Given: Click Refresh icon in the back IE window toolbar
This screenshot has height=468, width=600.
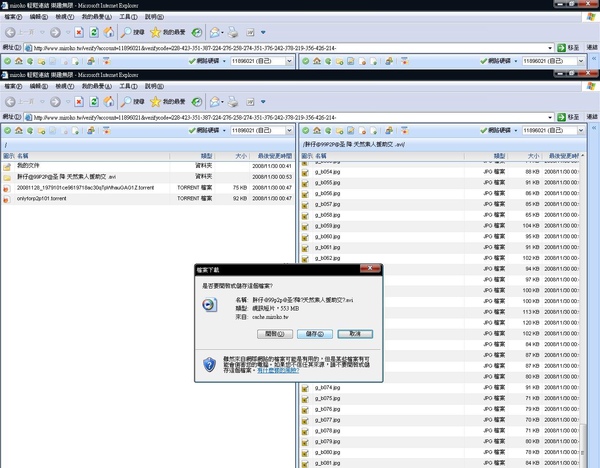Looking at the screenshot, I should click(x=94, y=33).
